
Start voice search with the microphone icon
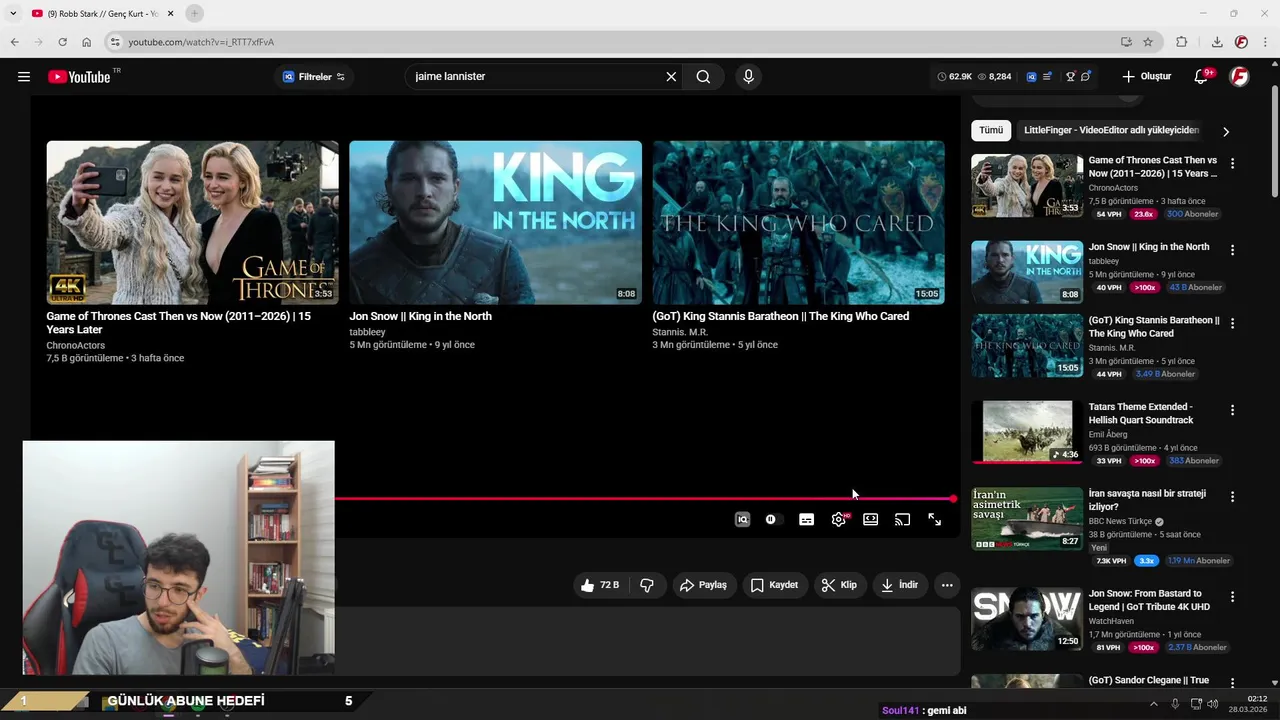[748, 77]
